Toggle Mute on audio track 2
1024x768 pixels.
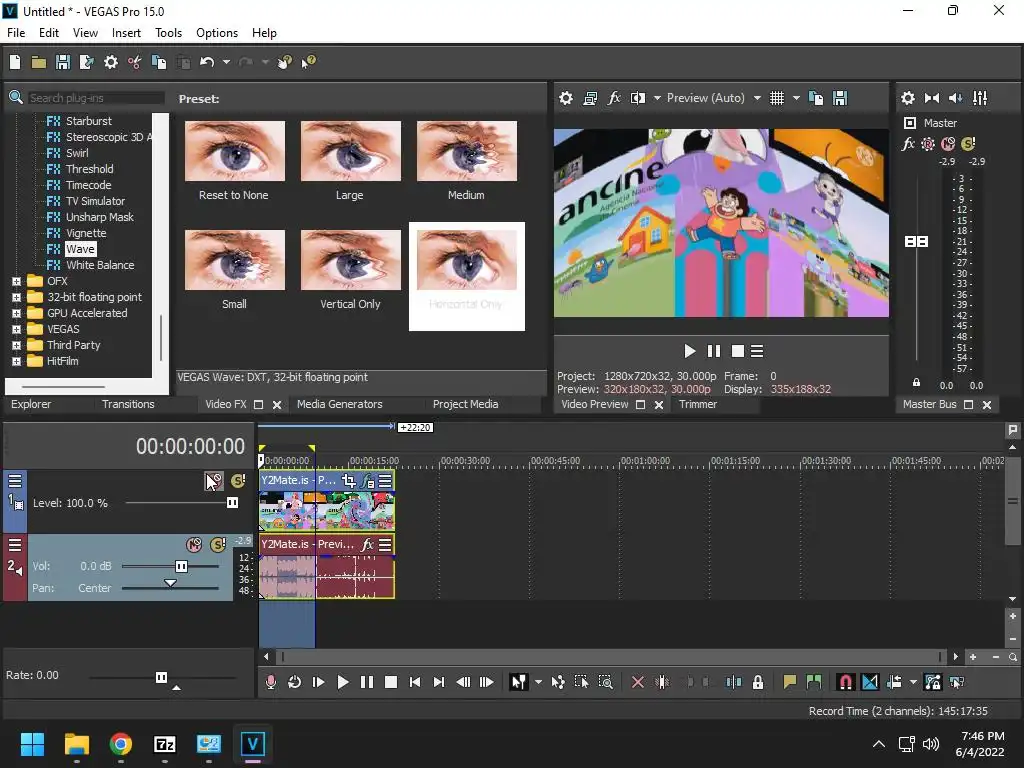194,544
